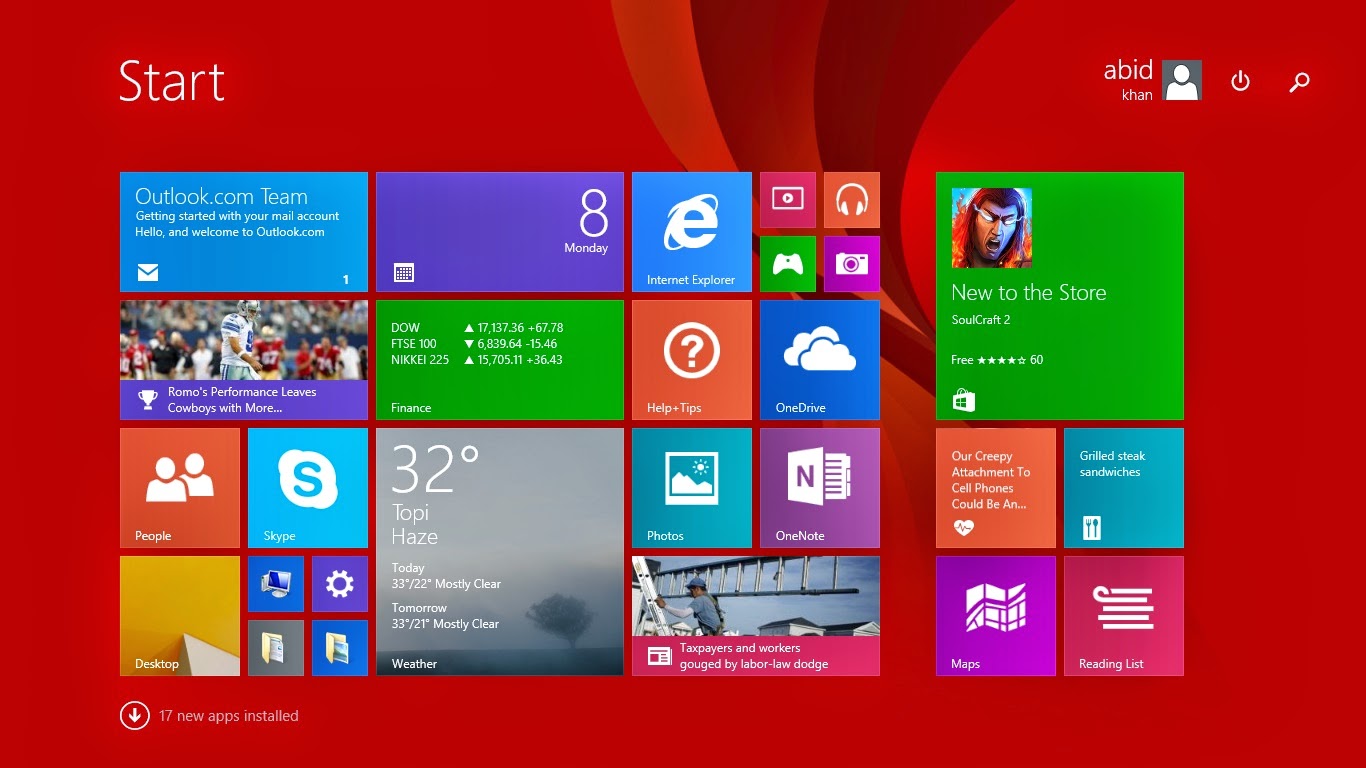Click the user avatar picture
1366x768 pixels.
pos(1182,80)
